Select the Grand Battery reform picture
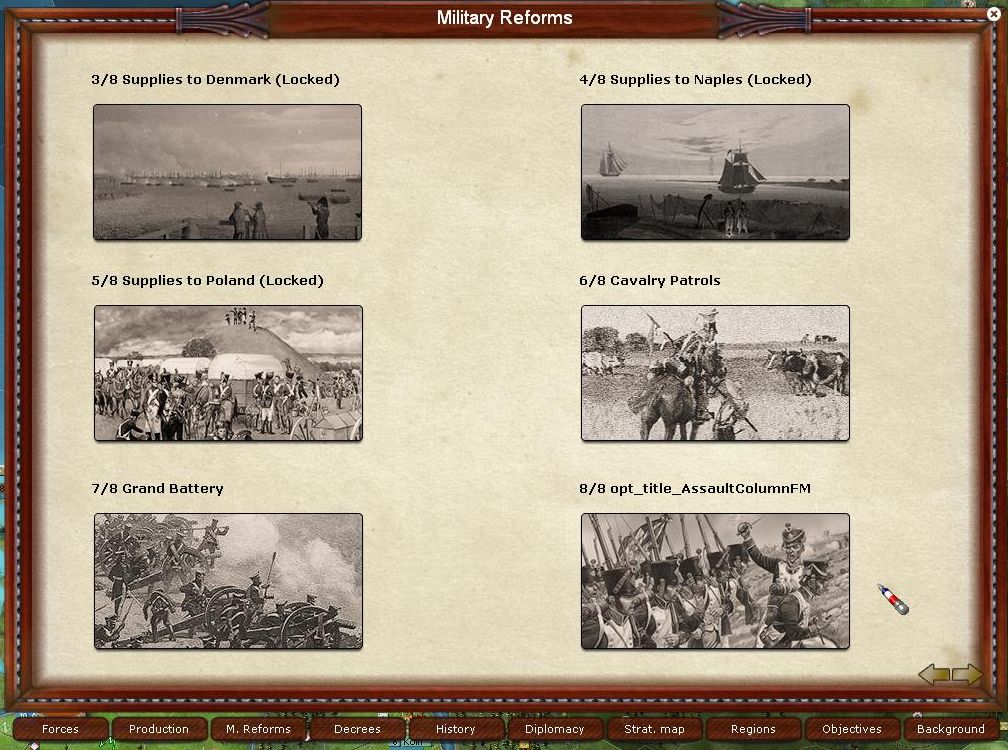The image size is (1008, 750). click(x=228, y=581)
